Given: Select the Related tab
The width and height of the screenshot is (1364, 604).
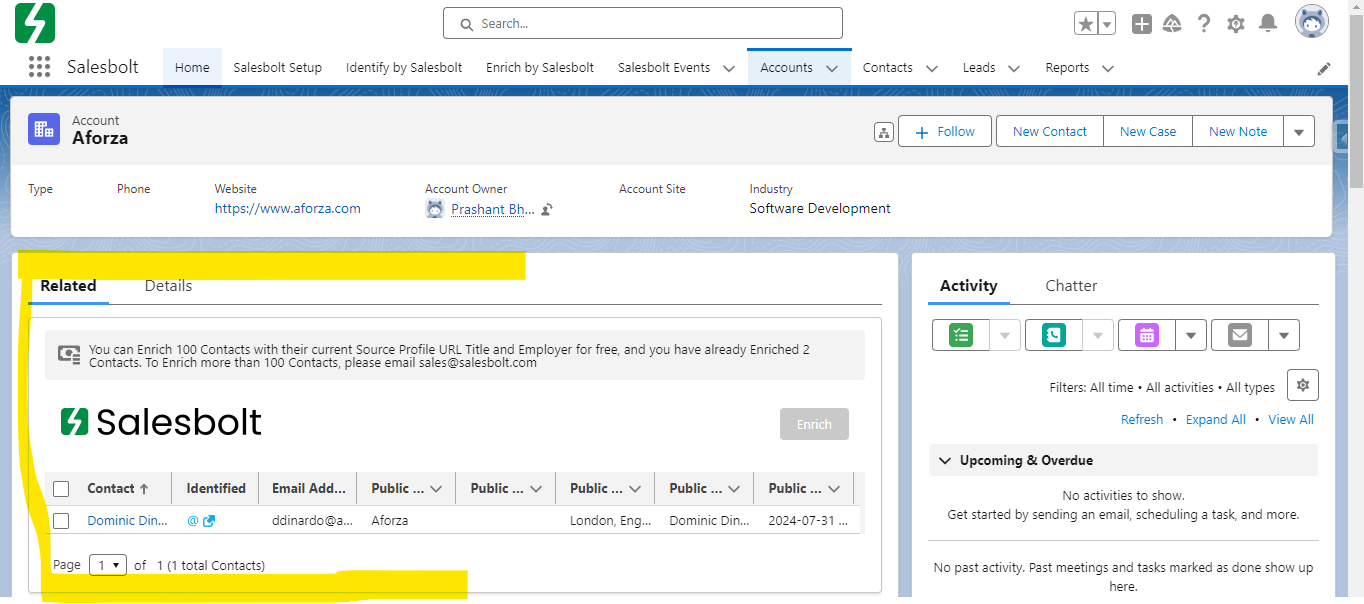Looking at the screenshot, I should pyautogui.click(x=68, y=286).
